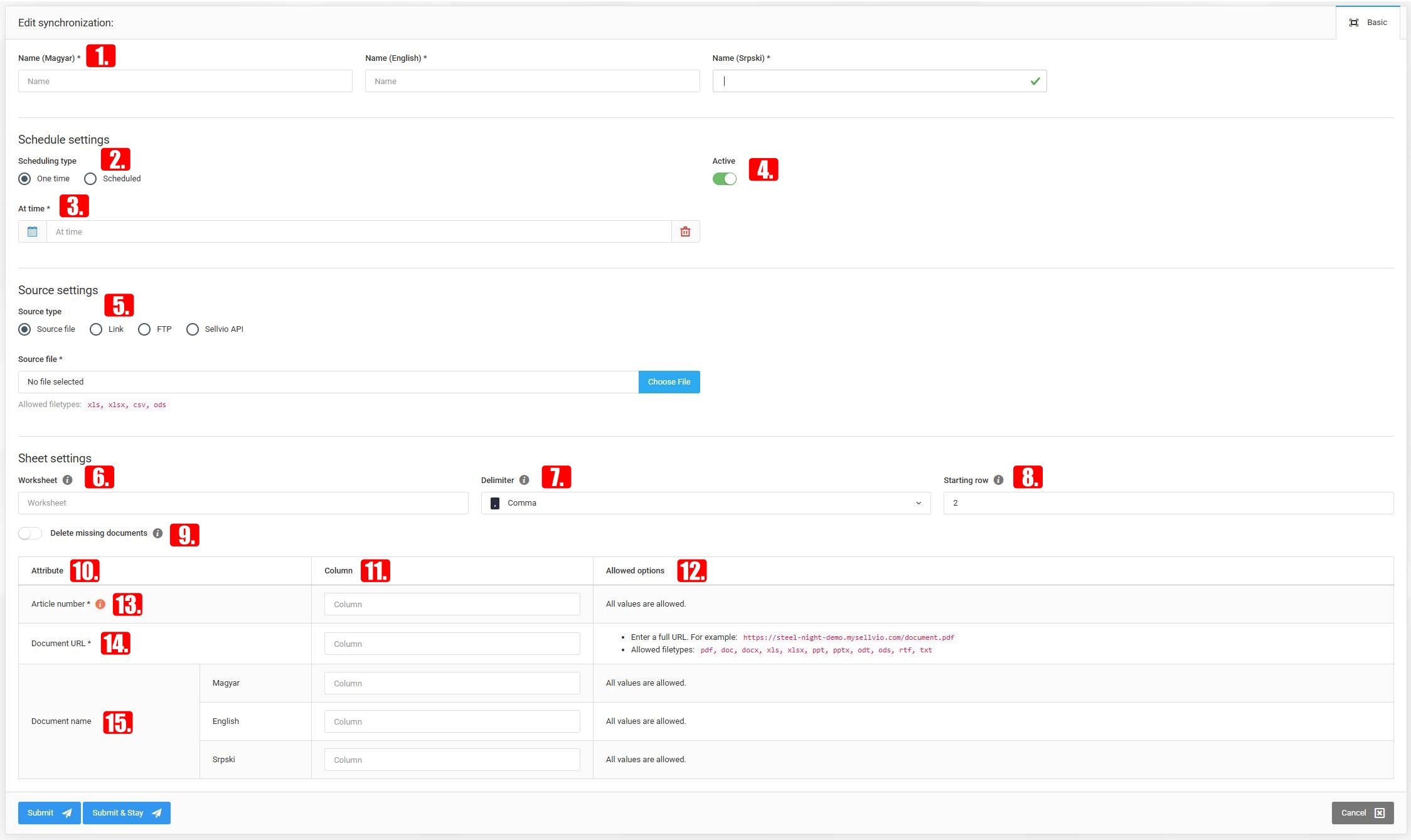Click the Article number Column field
Screen dimensions: 1411x840
coord(452,604)
